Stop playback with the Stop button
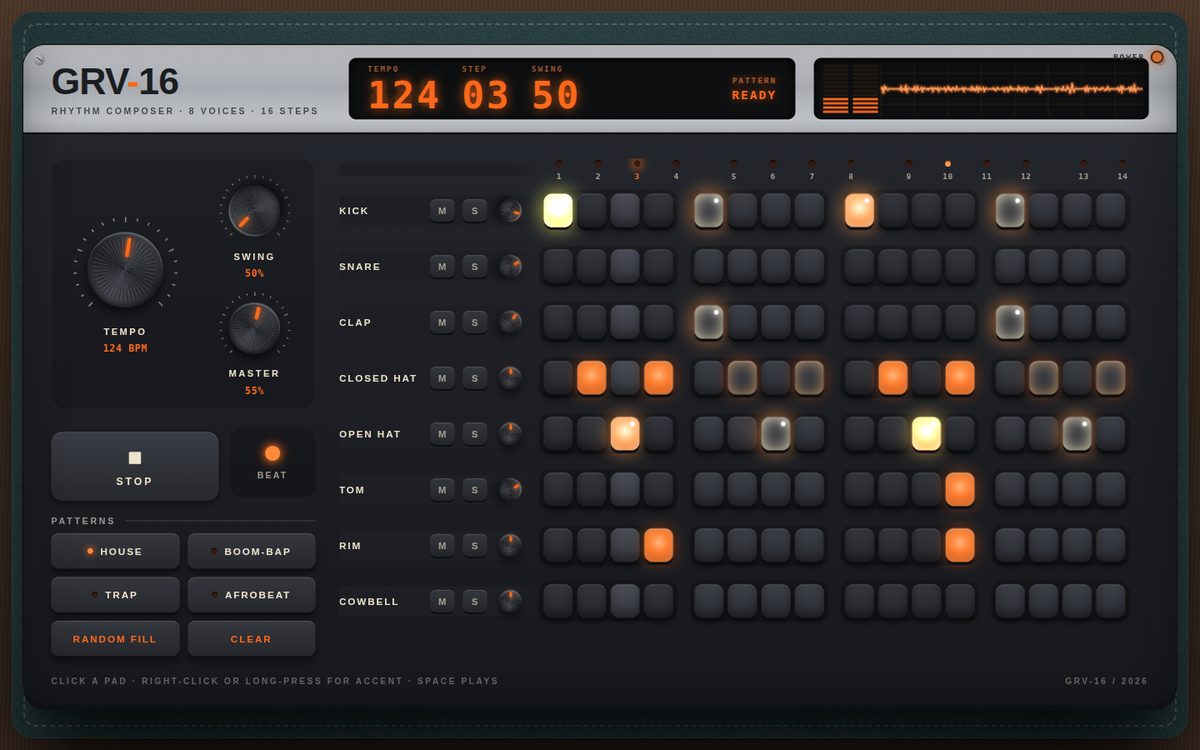Image resolution: width=1200 pixels, height=750 pixels. [135, 466]
